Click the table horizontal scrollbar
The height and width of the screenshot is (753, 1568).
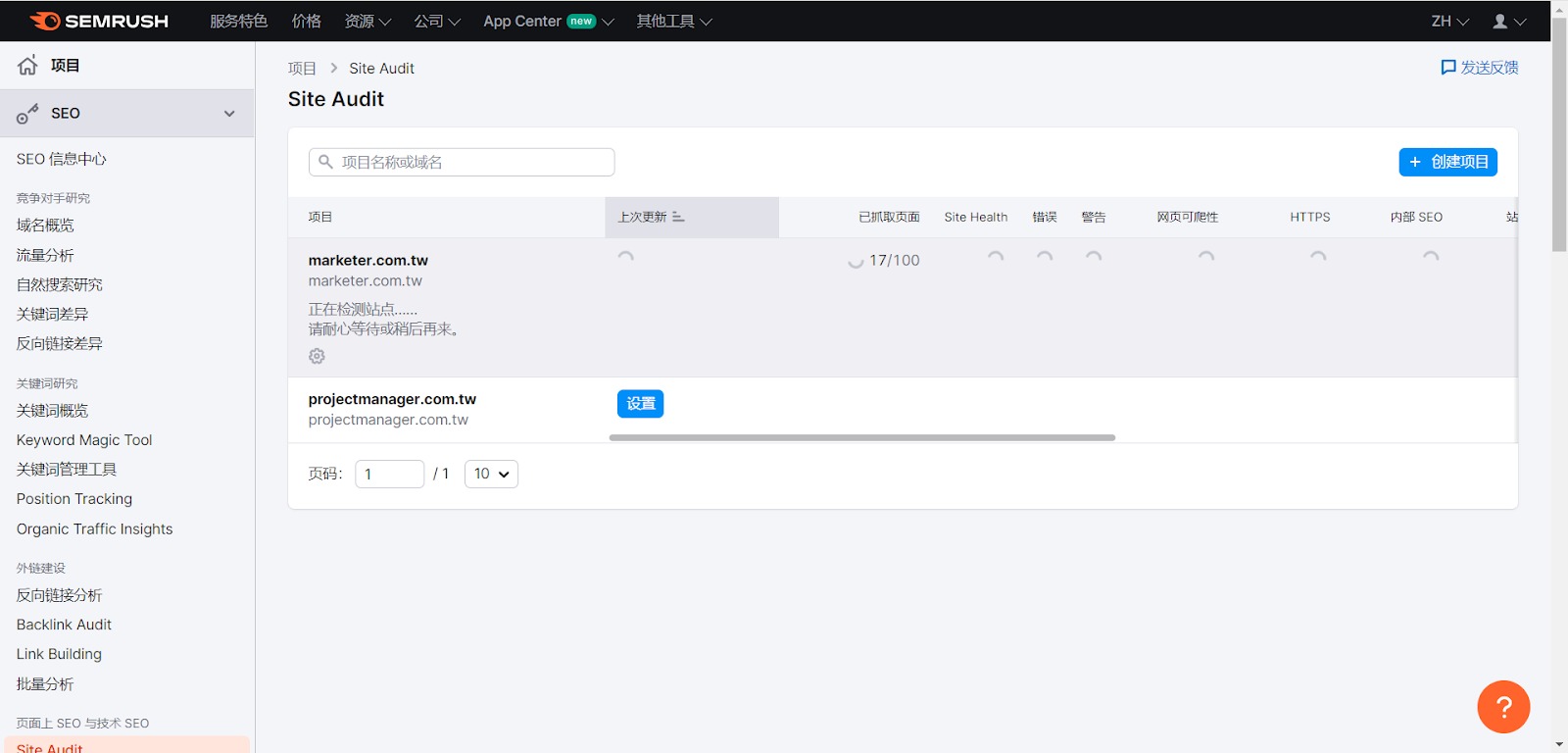pos(862,437)
